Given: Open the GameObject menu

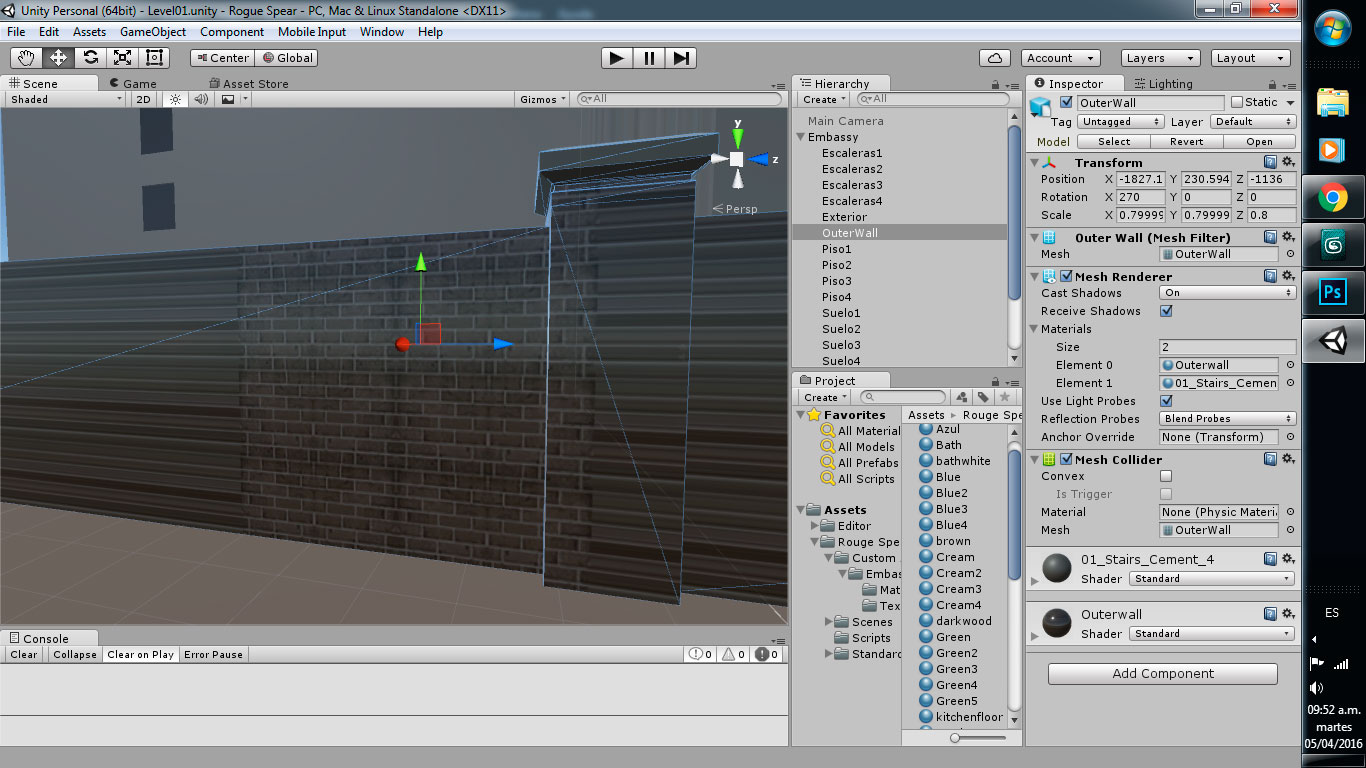Looking at the screenshot, I should click(x=153, y=32).
